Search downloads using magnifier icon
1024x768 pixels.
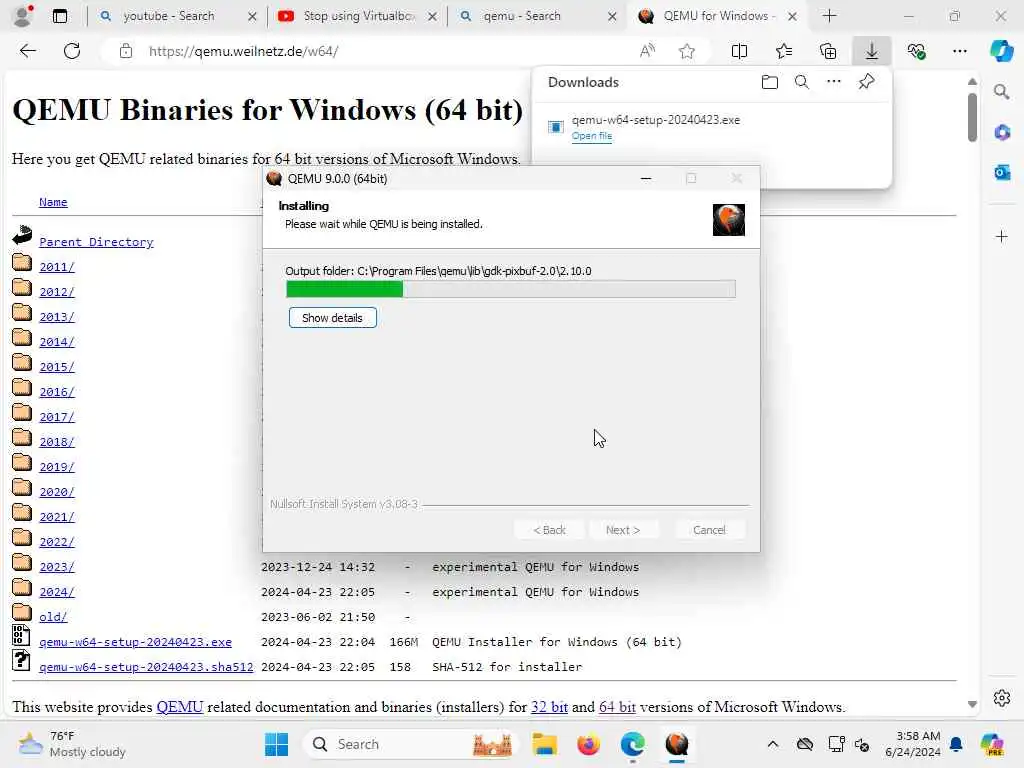802,82
